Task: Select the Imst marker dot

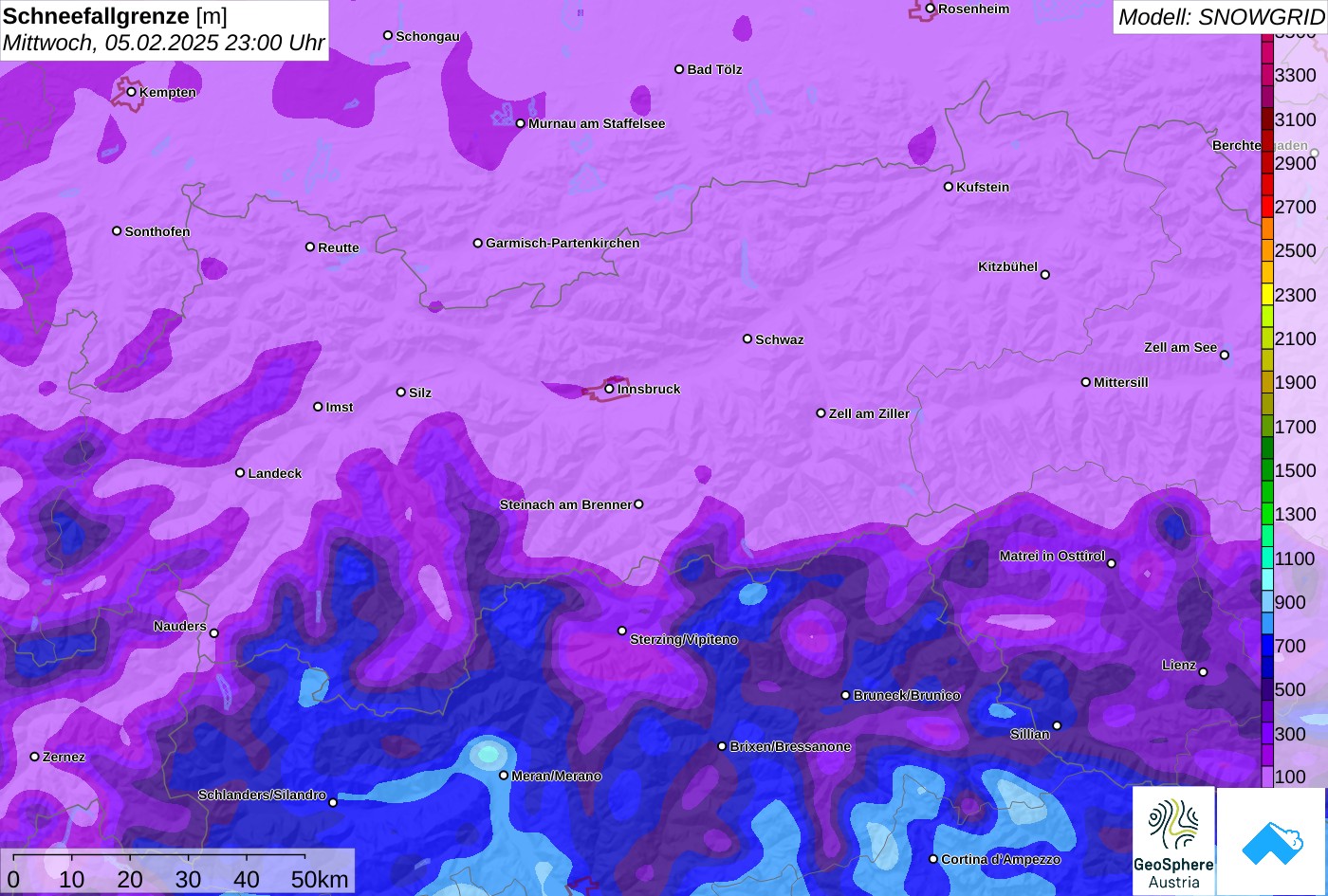Action: [x=318, y=407]
